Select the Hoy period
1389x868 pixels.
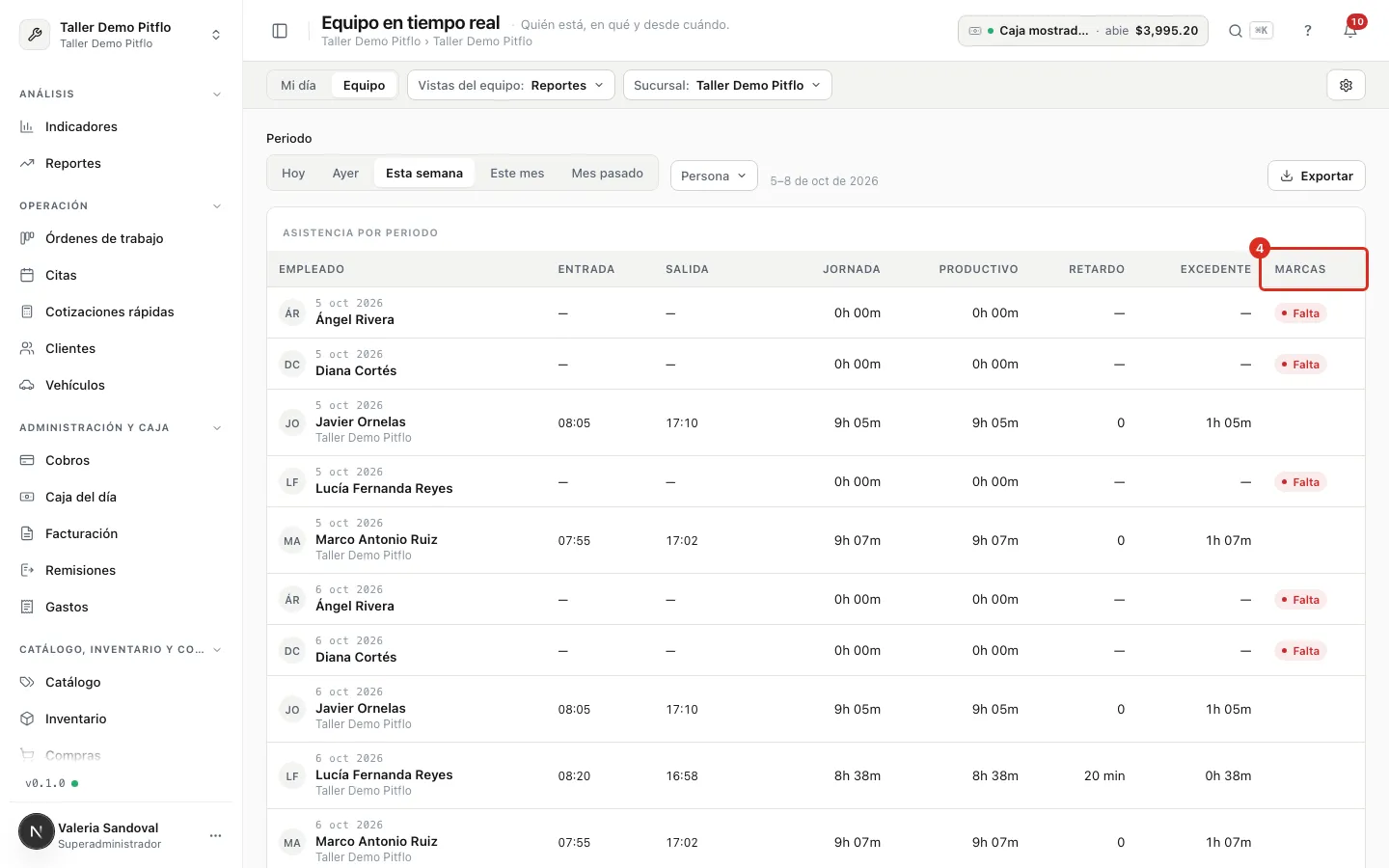293,174
